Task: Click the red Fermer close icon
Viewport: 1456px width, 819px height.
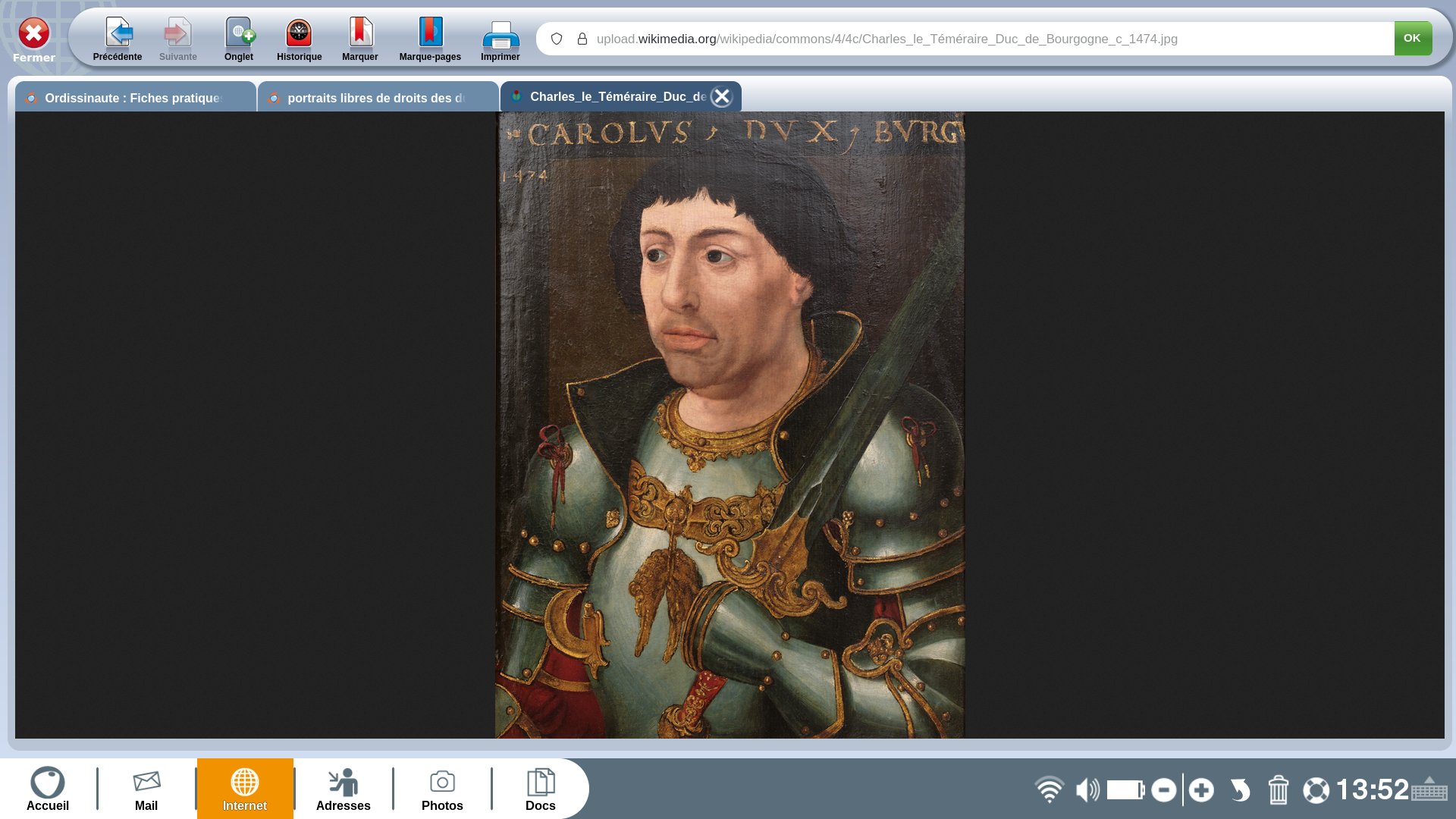Action: [34, 34]
